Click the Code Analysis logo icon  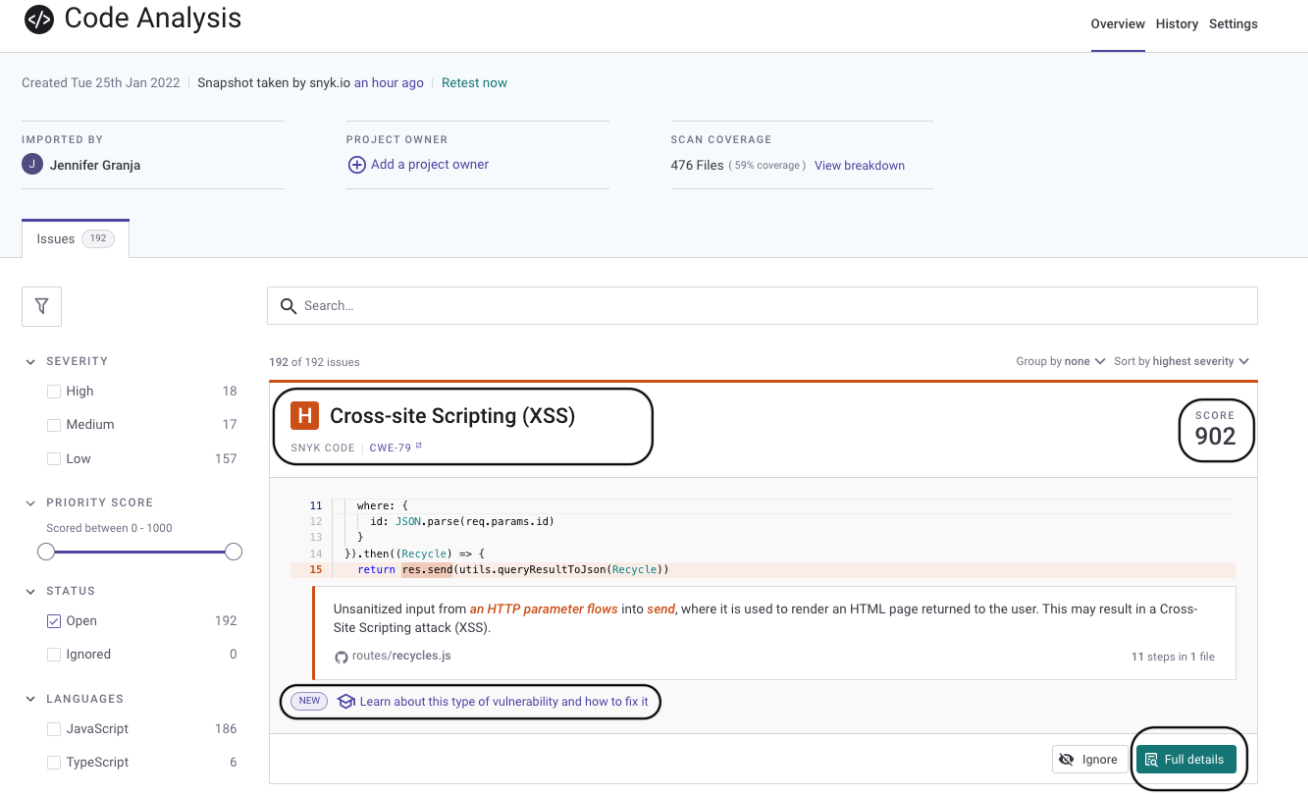coord(39,18)
